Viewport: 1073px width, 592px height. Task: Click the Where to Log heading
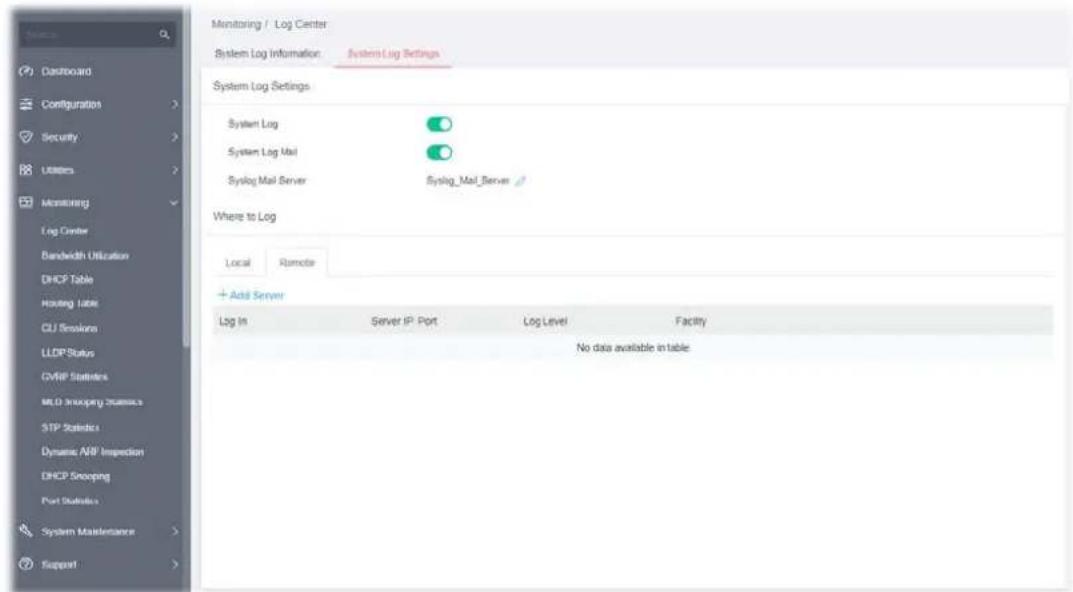coord(244,216)
